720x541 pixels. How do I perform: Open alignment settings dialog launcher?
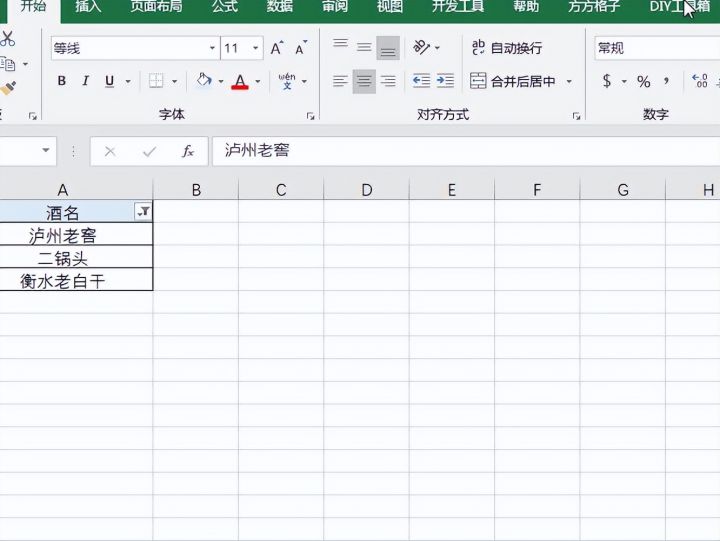pyautogui.click(x=576, y=116)
